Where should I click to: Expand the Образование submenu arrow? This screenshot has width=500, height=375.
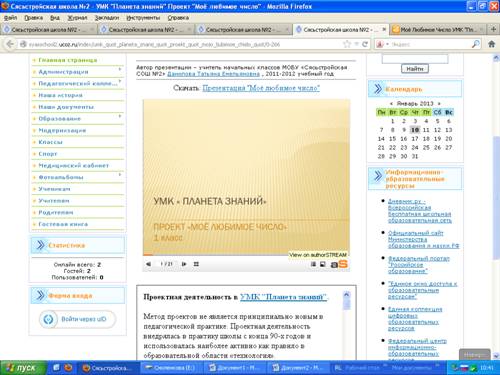pyautogui.click(x=120, y=116)
